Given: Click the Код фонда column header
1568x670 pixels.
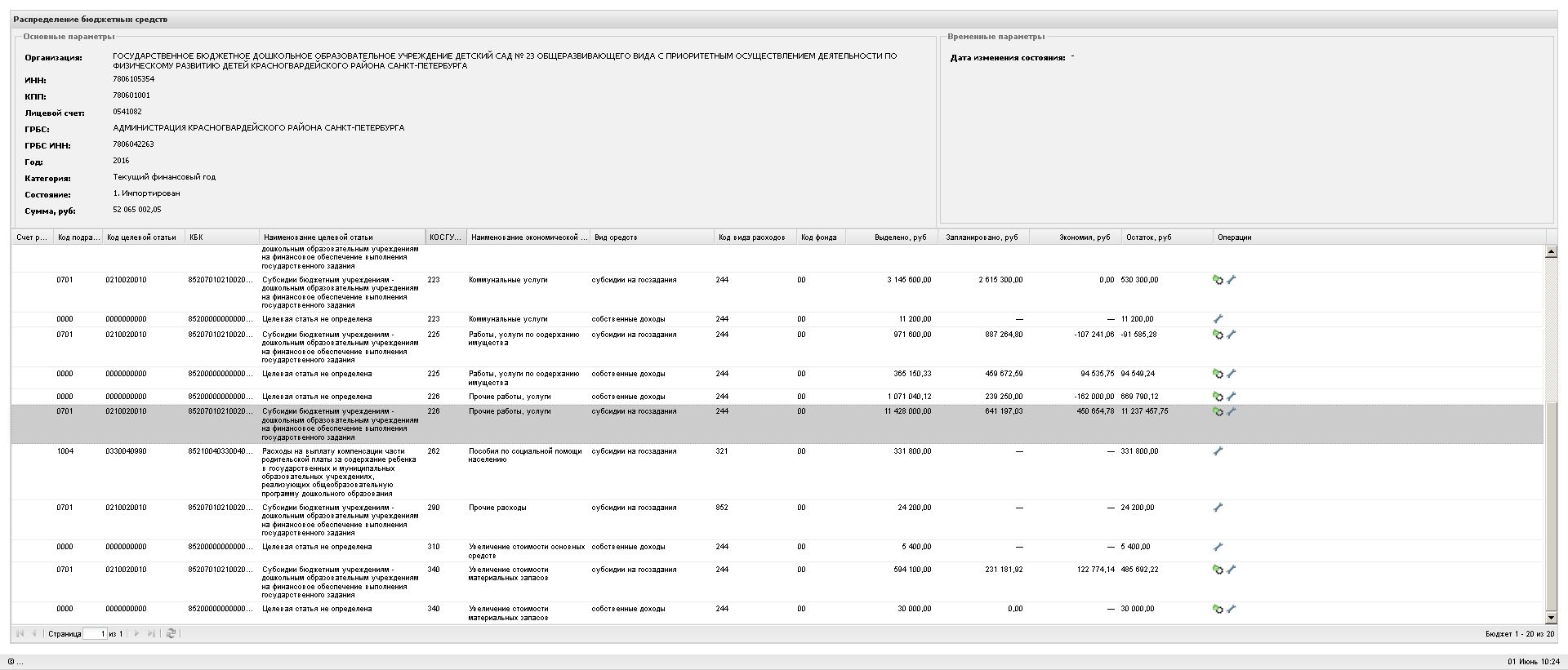Looking at the screenshot, I should (x=821, y=237).
